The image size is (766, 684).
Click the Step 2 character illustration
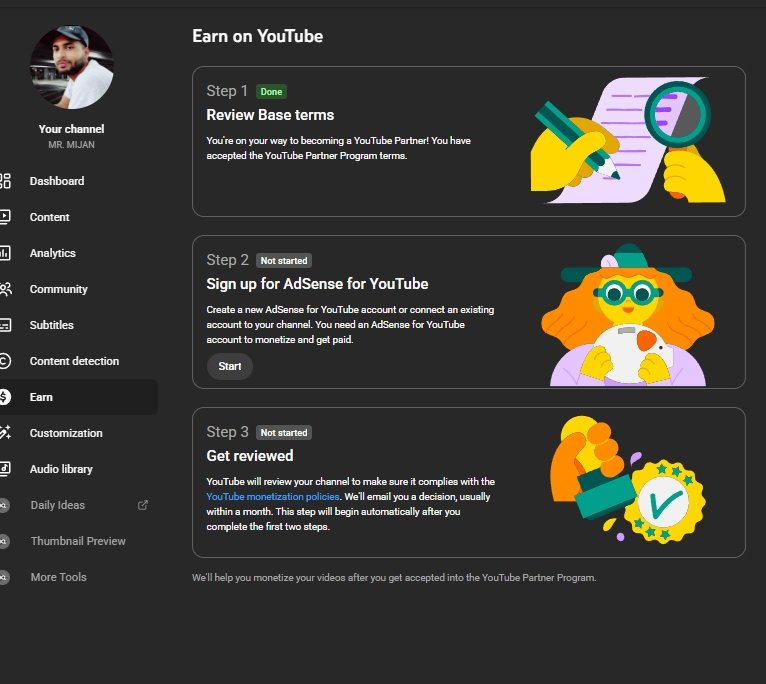coord(628,315)
